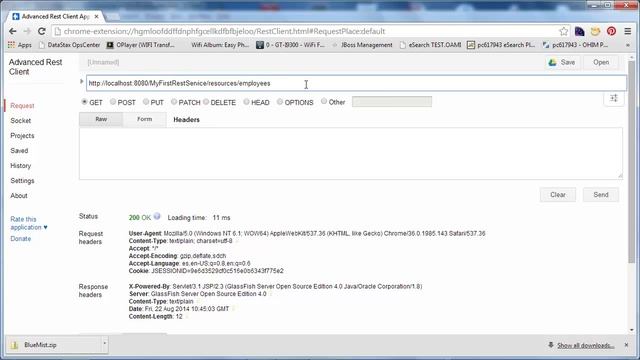
Task: Bookmark this page with the star icon
Action: click(x=564, y=31)
